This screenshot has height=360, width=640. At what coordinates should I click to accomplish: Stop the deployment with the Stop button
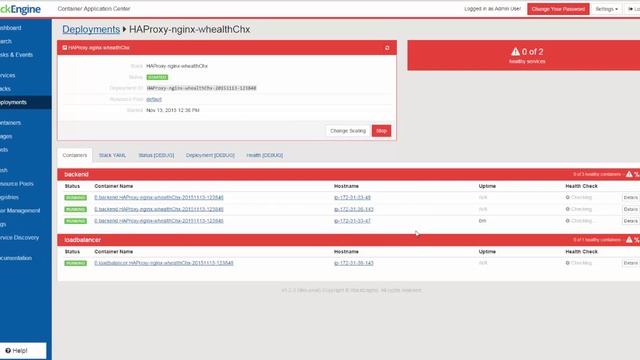[381, 131]
